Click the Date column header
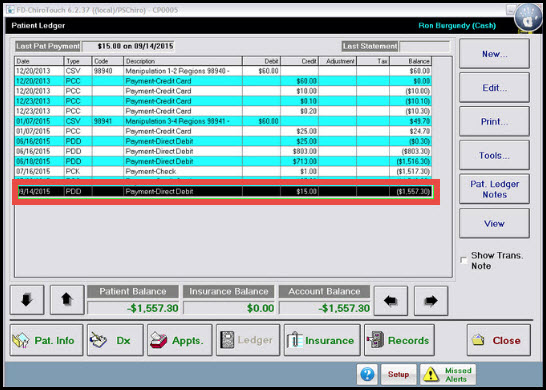This screenshot has width=546, height=390. (x=39, y=61)
